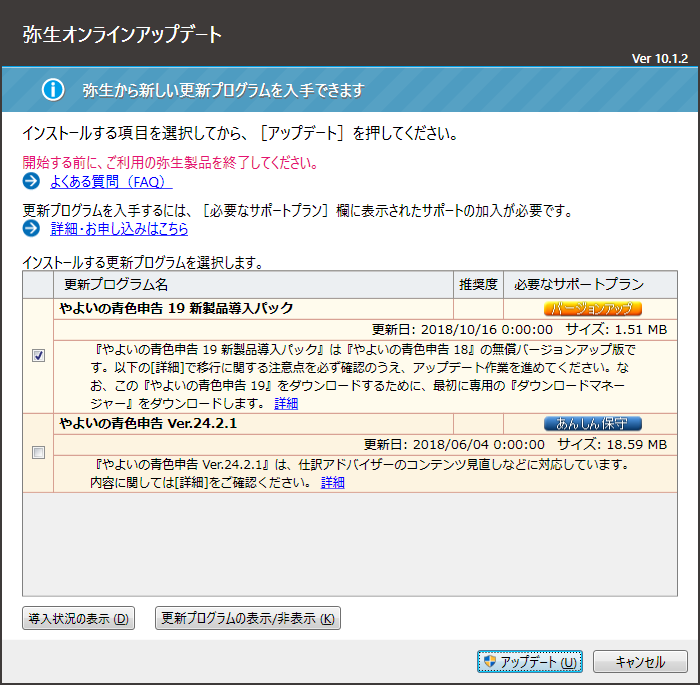Select the row title やよいの青色申告 Ver.24.2.1
This screenshot has width=700, height=685.
(x=148, y=423)
